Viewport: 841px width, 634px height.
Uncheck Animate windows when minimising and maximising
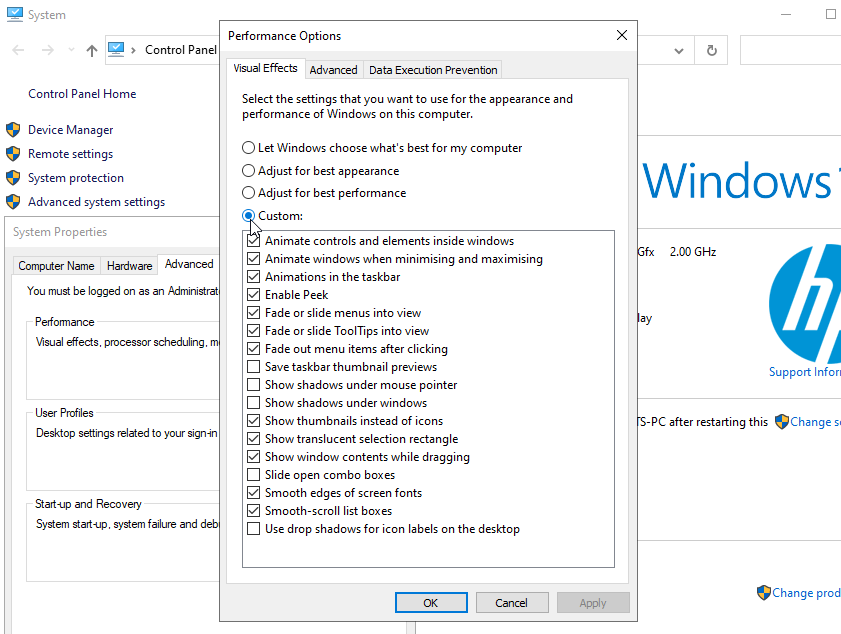[x=253, y=259]
